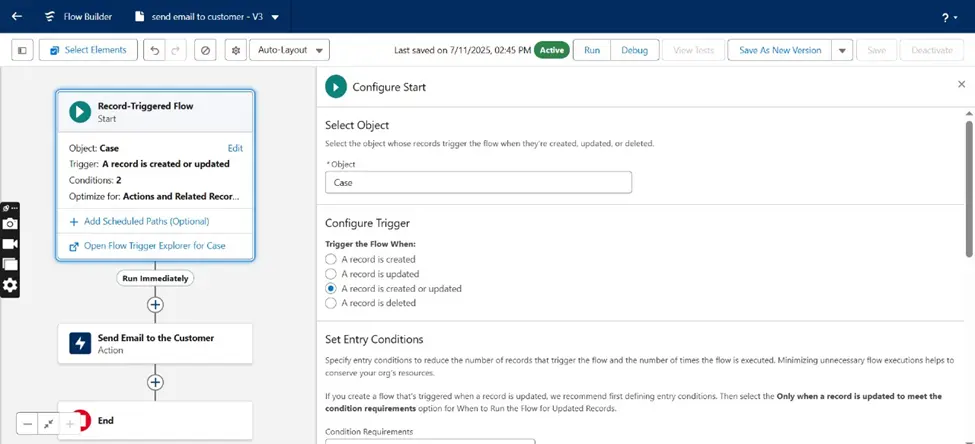
Task: Click the Start element play icon on canvas
Action: [x=80, y=112]
